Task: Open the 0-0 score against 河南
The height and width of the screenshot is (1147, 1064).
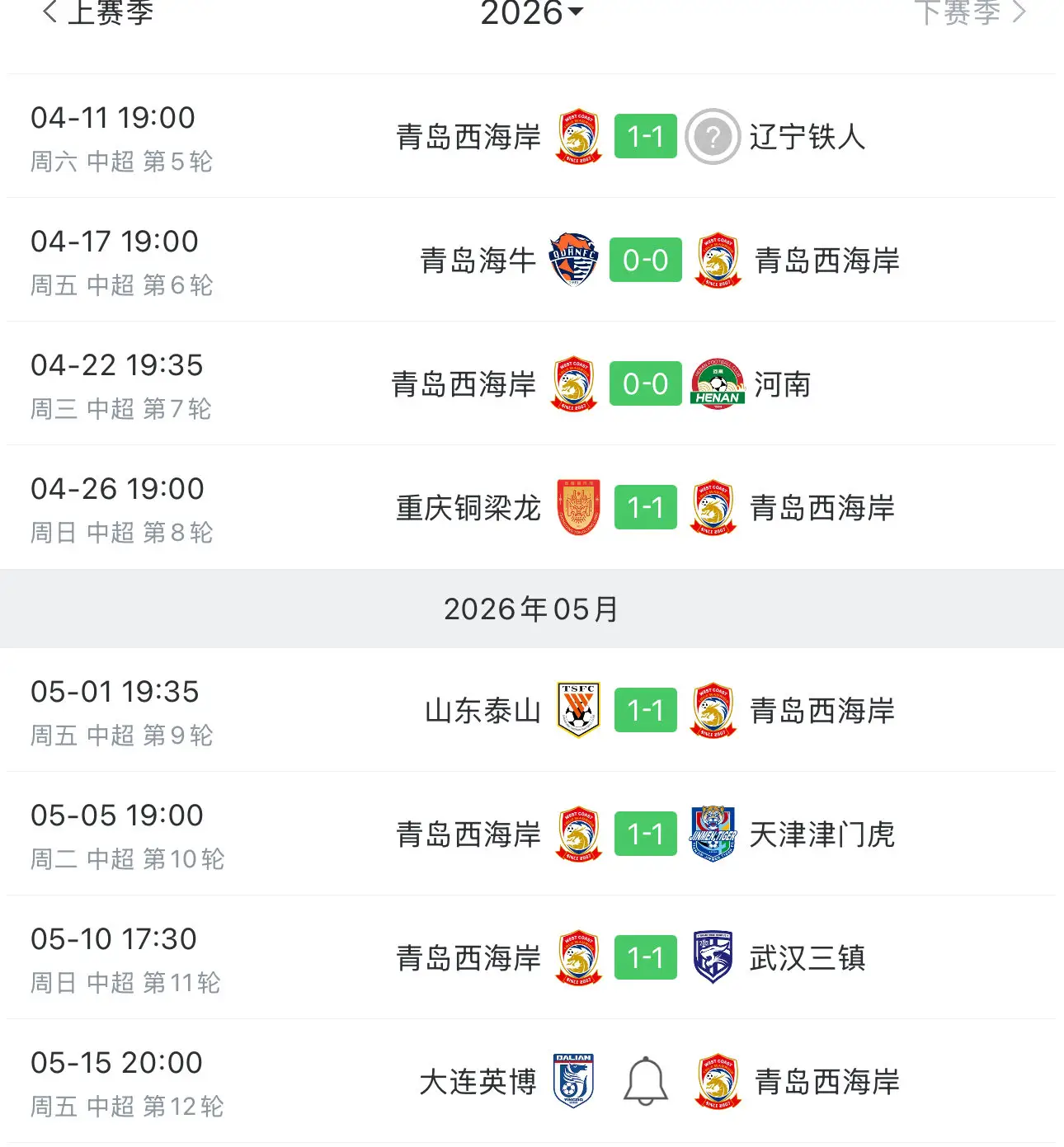Action: tap(646, 383)
